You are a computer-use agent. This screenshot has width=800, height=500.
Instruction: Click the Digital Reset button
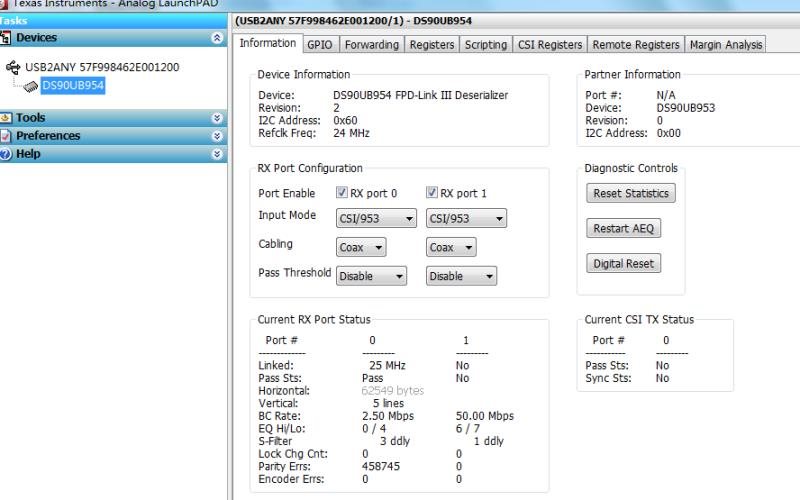pyautogui.click(x=623, y=263)
